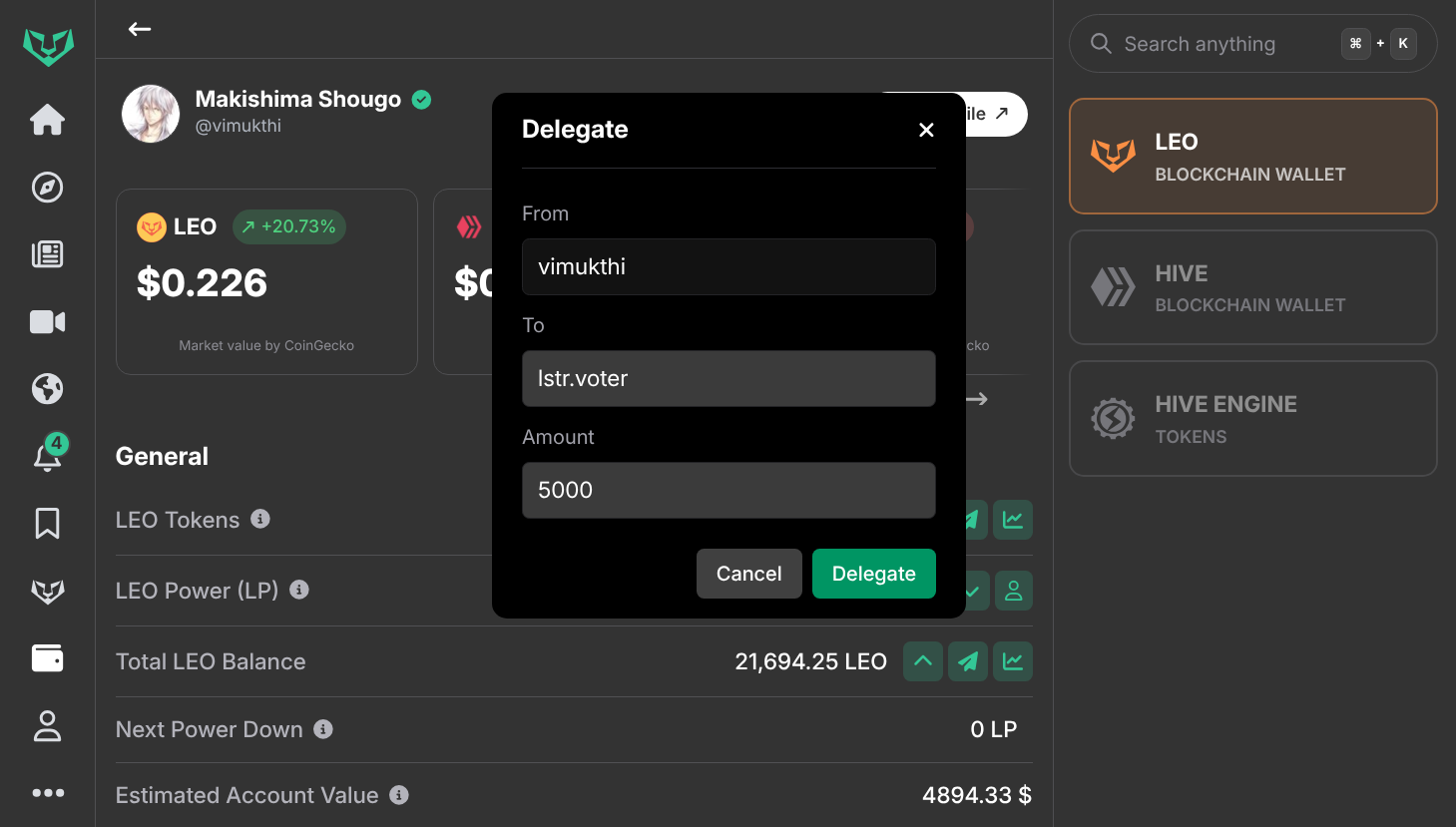Click delegate person icon in LEO Power row
Image resolution: width=1456 pixels, height=827 pixels.
pyautogui.click(x=1013, y=591)
